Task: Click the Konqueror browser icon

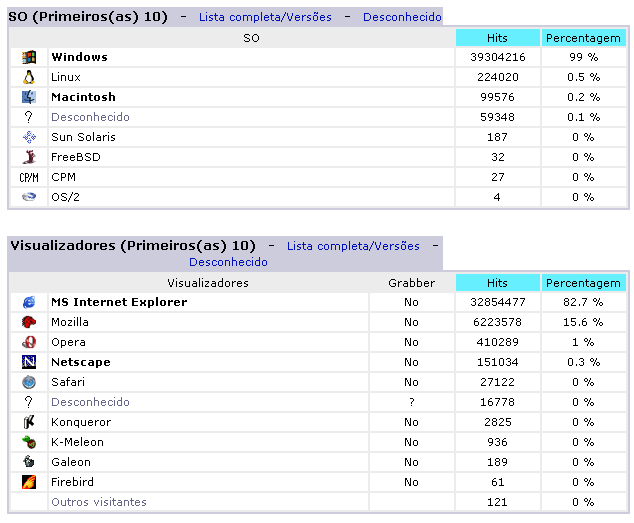Action: 29,422
